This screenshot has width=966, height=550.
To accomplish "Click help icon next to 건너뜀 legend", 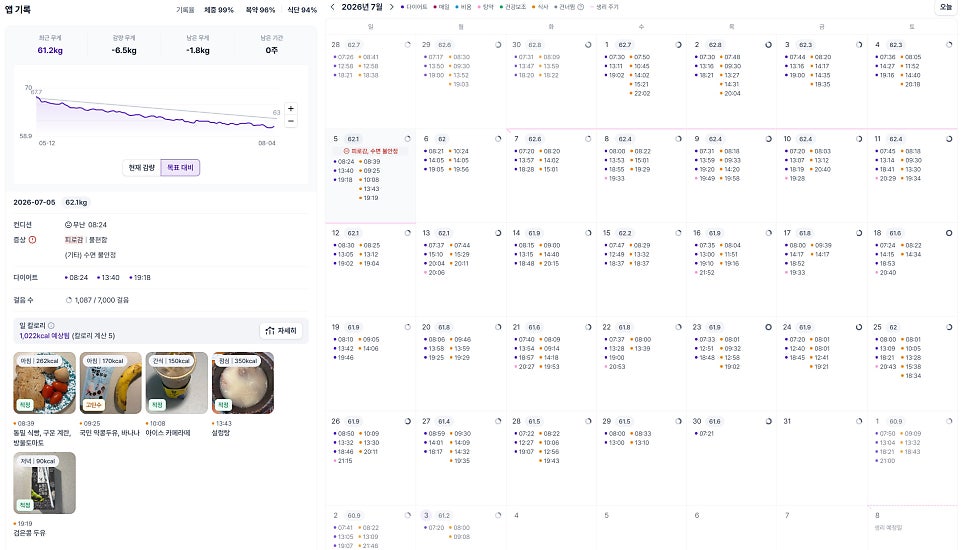I will click(580, 7).
